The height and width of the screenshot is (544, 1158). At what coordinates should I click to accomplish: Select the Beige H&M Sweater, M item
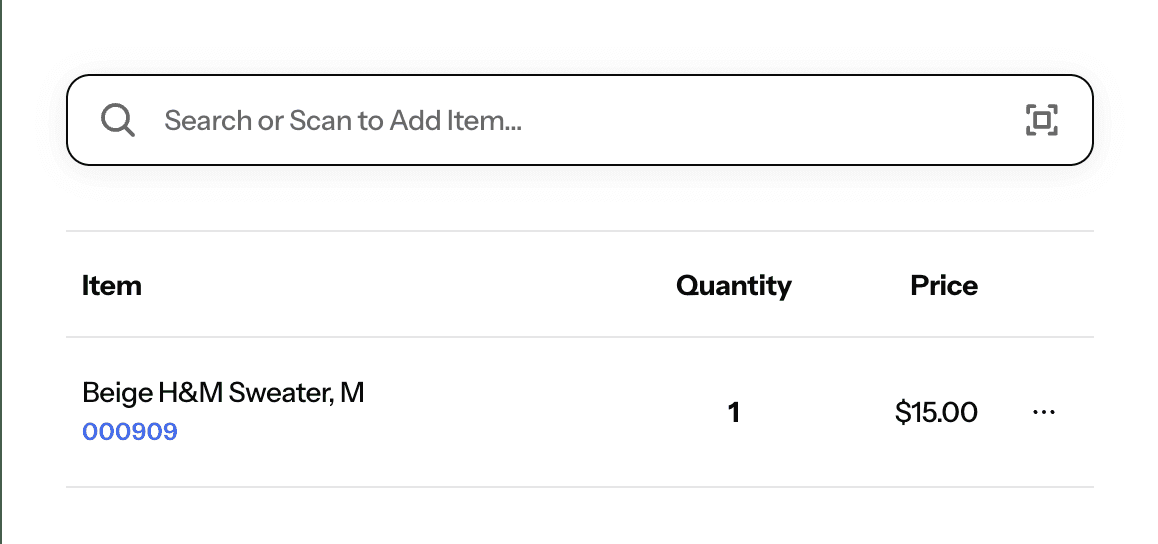[223, 393]
